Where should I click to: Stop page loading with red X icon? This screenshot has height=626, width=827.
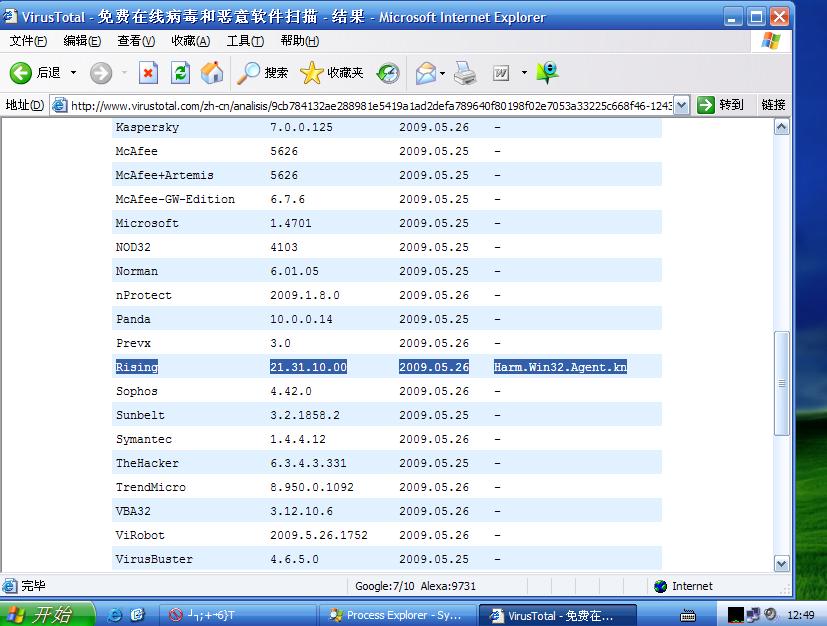click(148, 73)
